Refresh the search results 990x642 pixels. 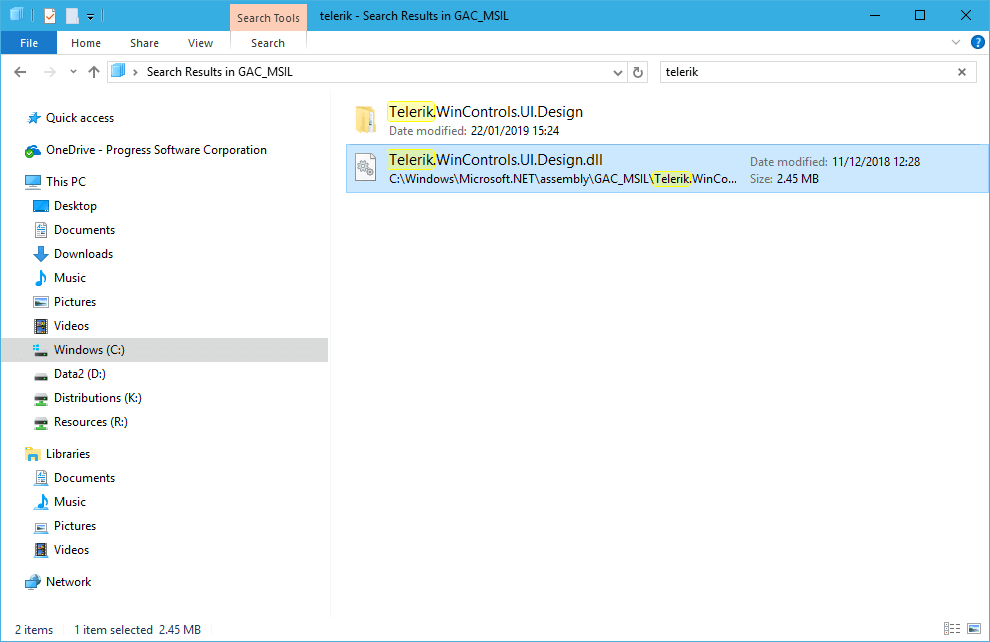click(x=638, y=73)
